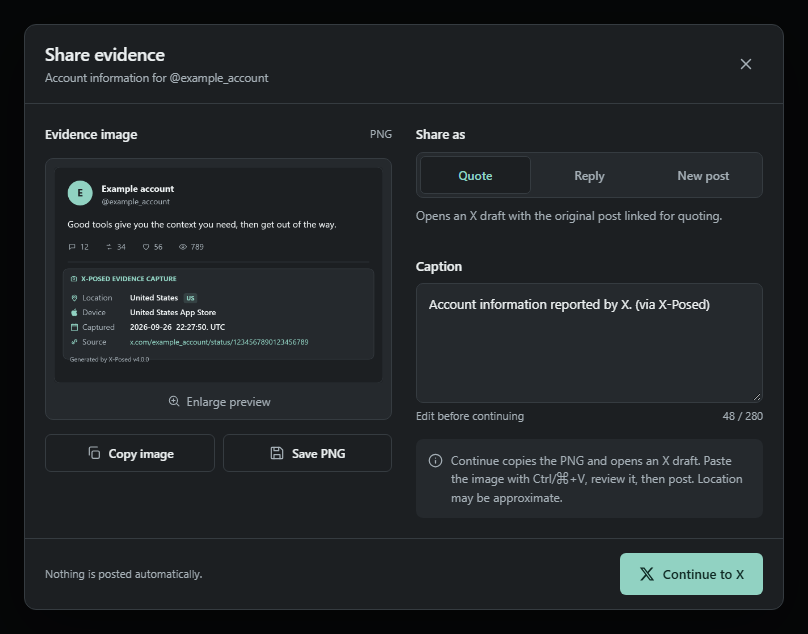Open the x.com/example_account status source link
808x634 pixels.
[219, 342]
